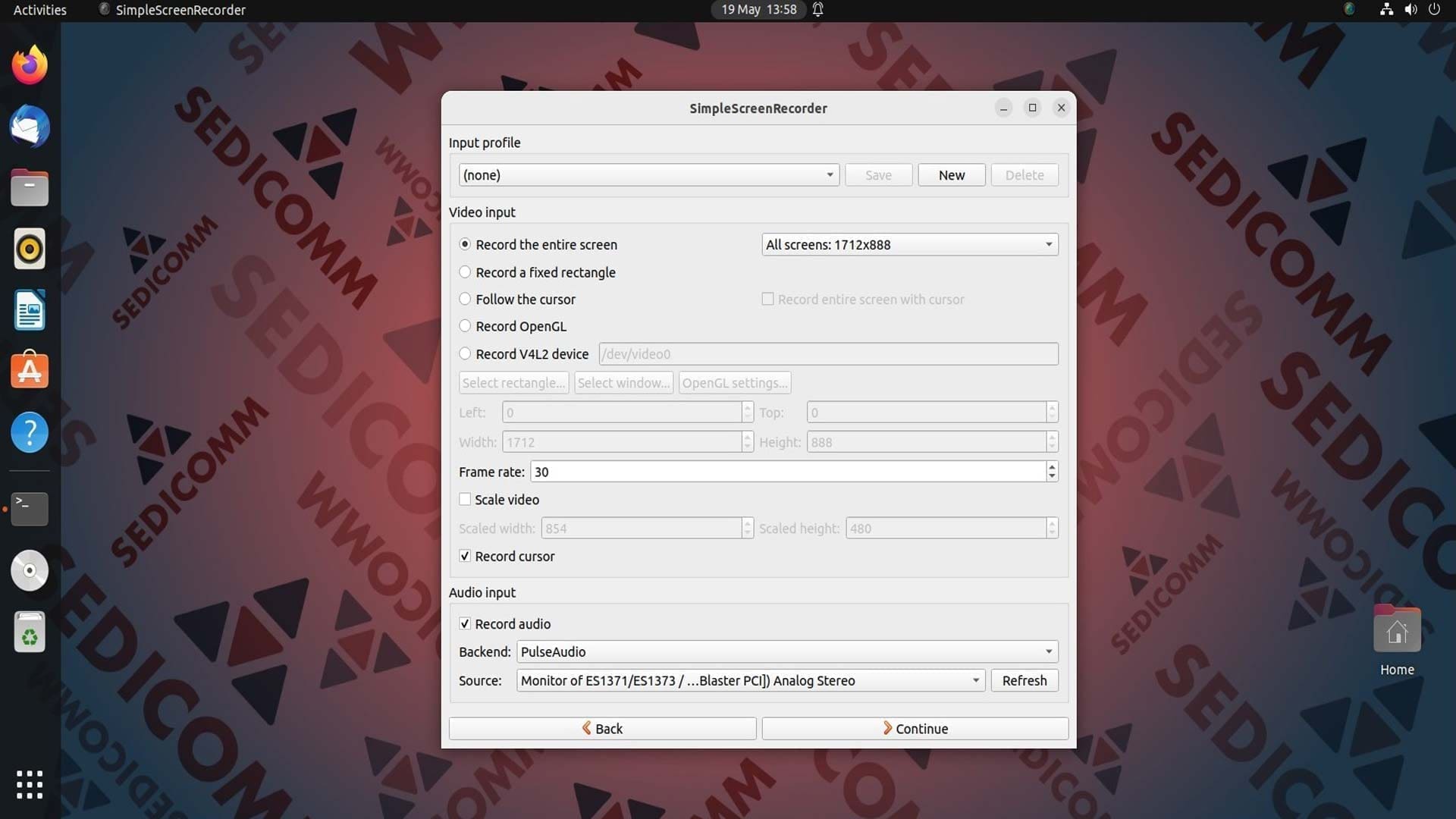Enable the Scale video checkbox
Viewport: 1456px width, 819px height.
[500, 500]
